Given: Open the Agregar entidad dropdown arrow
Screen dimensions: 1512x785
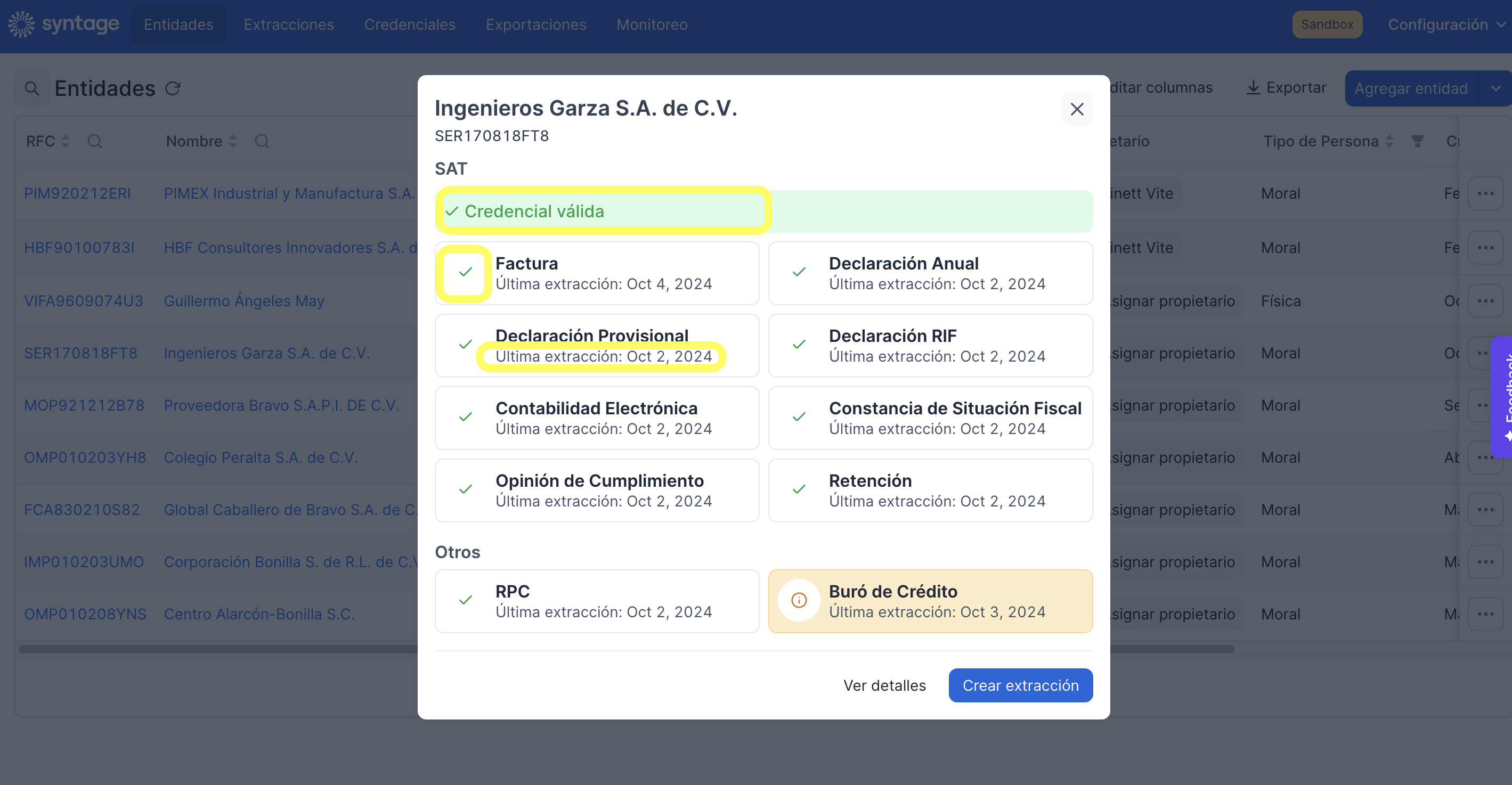Looking at the screenshot, I should tap(1495, 88).
